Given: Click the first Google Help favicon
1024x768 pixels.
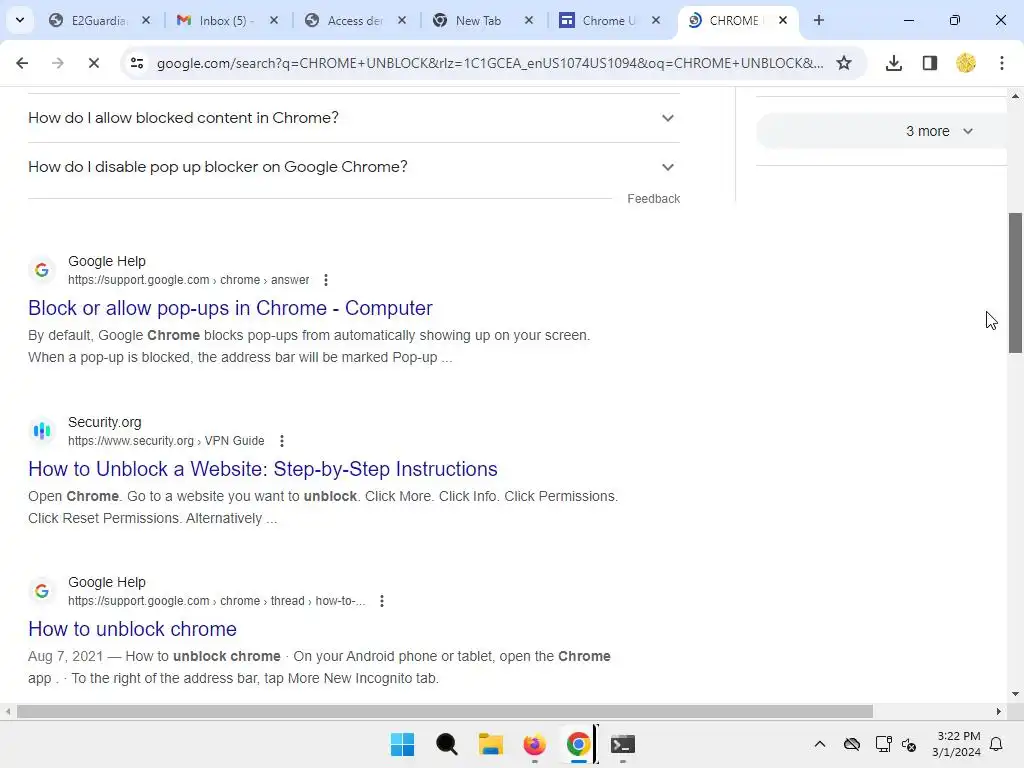Looking at the screenshot, I should click(x=42, y=270).
